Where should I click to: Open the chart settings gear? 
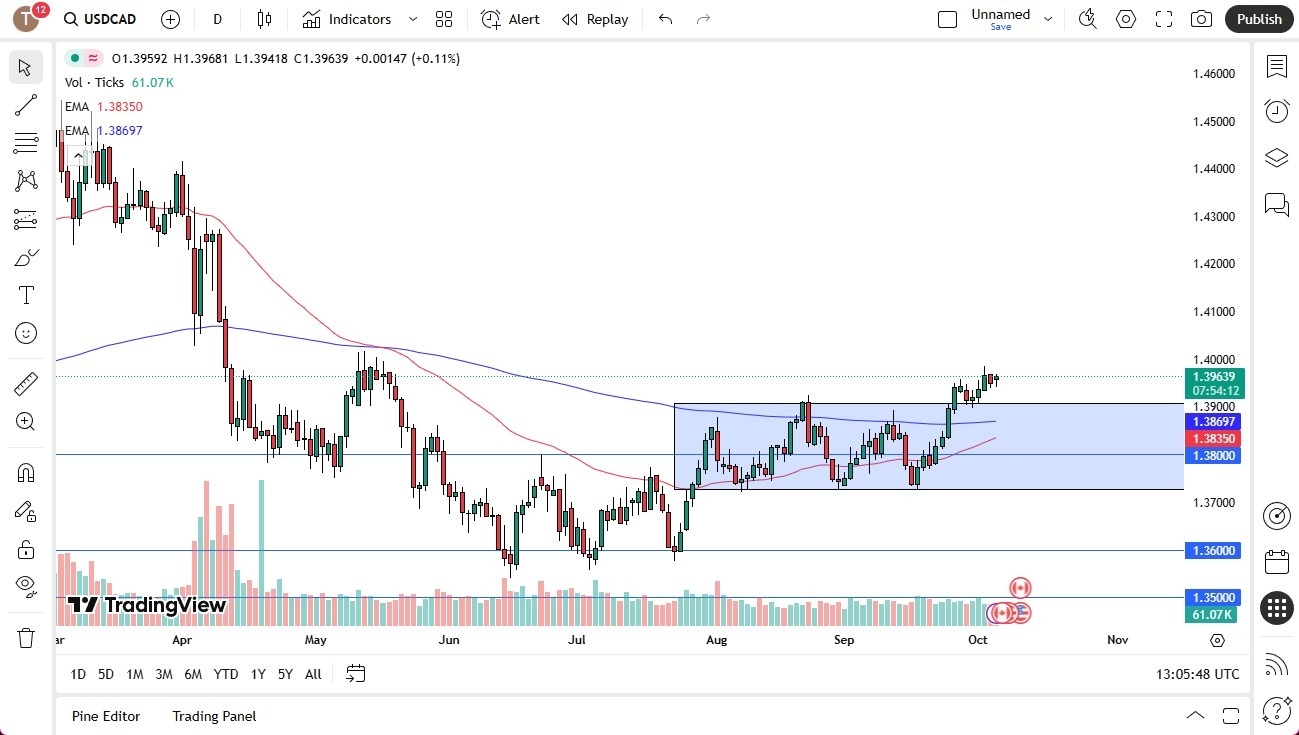pos(1125,19)
